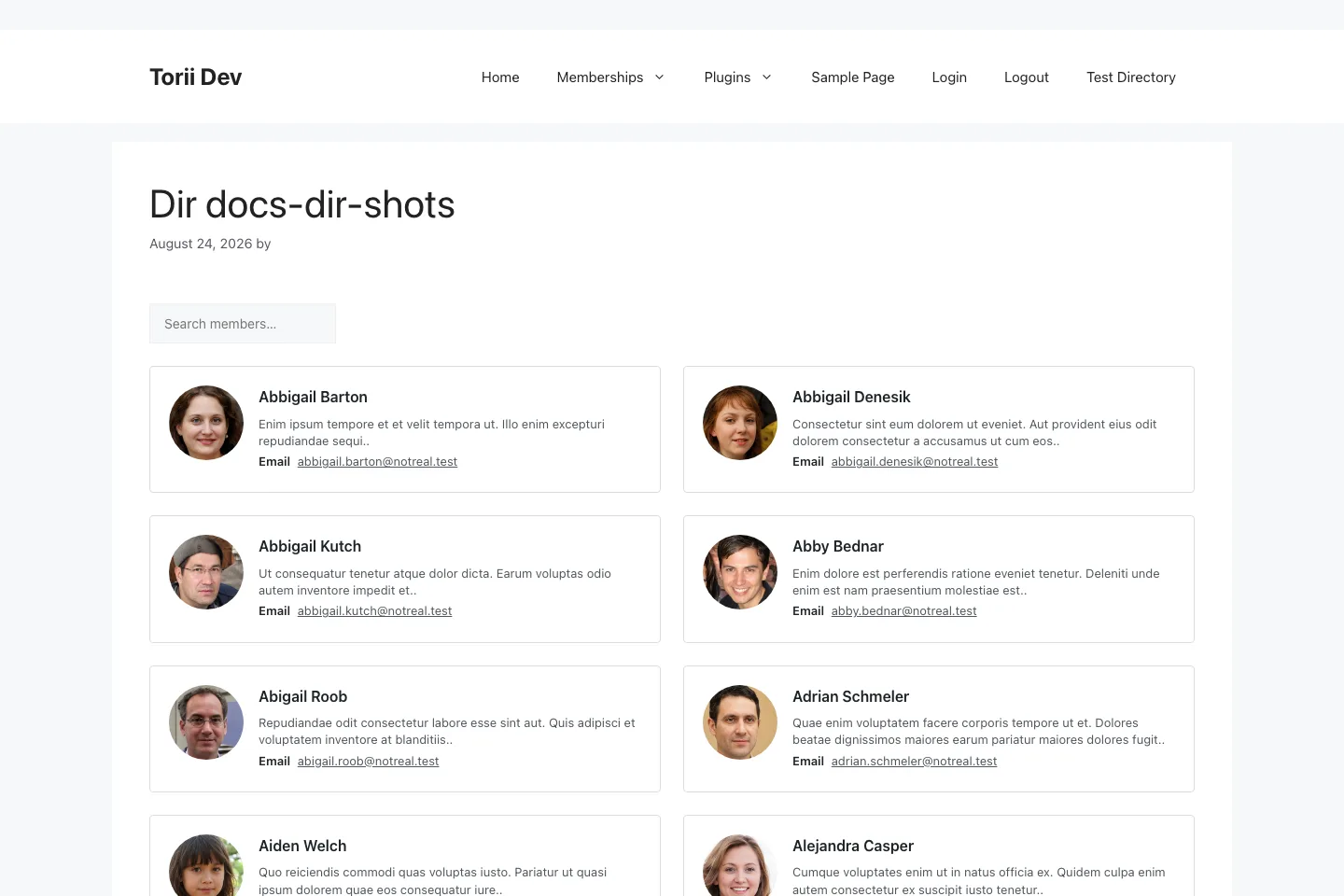
Task: Open Abbigail Kutch's avatar photo
Action: 206,572
